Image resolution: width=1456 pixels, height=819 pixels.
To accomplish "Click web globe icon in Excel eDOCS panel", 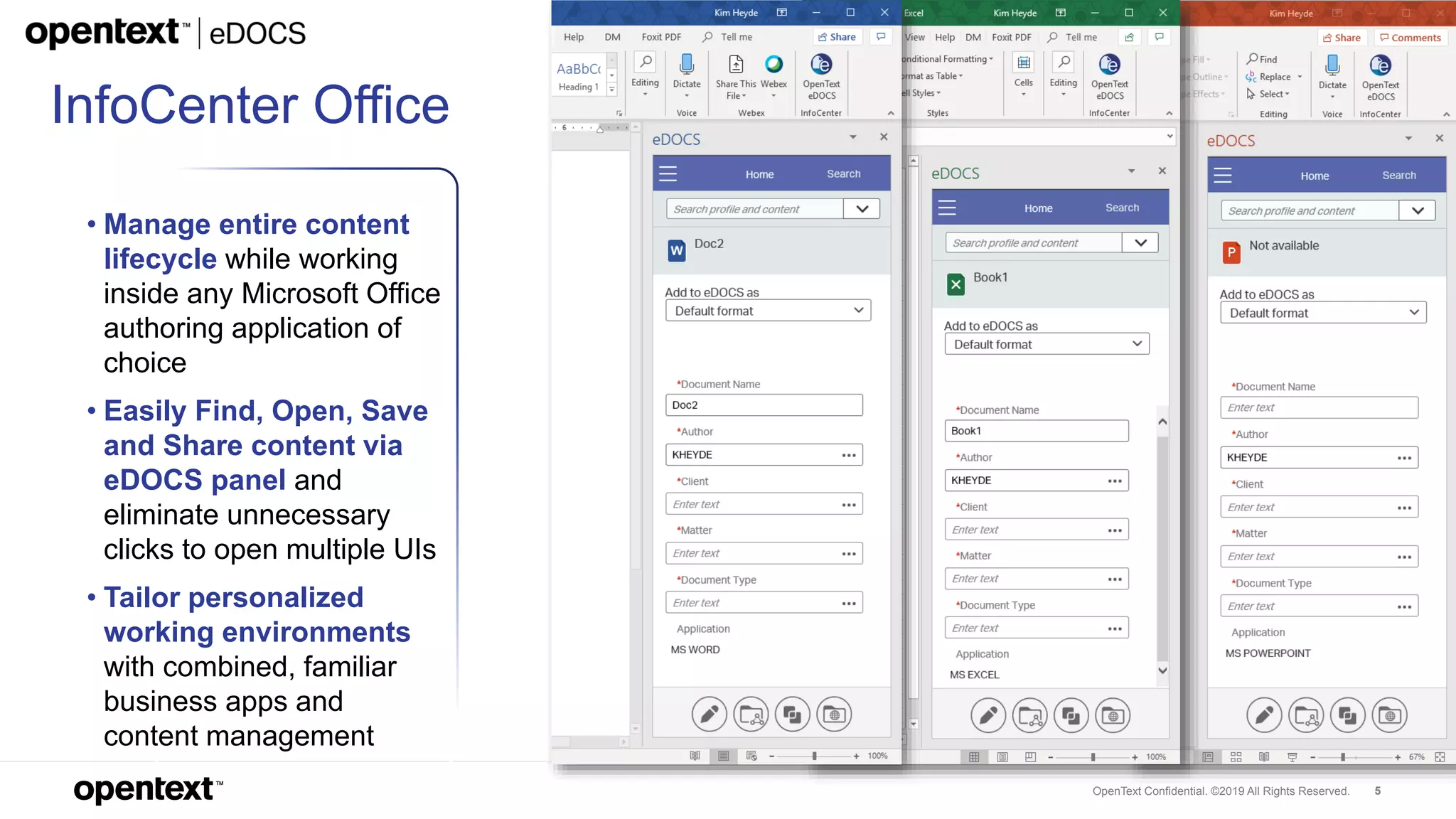I will (1113, 716).
